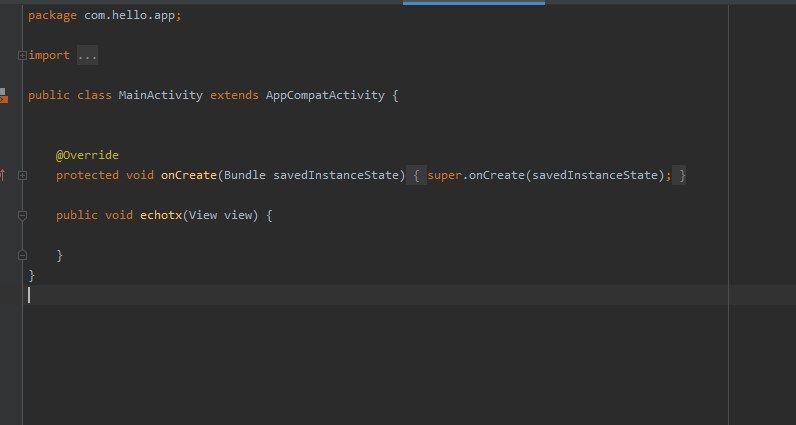Image resolution: width=796 pixels, height=425 pixels.
Task: Click 'onCreate' method name after 'protected void'
Action: click(x=189, y=175)
